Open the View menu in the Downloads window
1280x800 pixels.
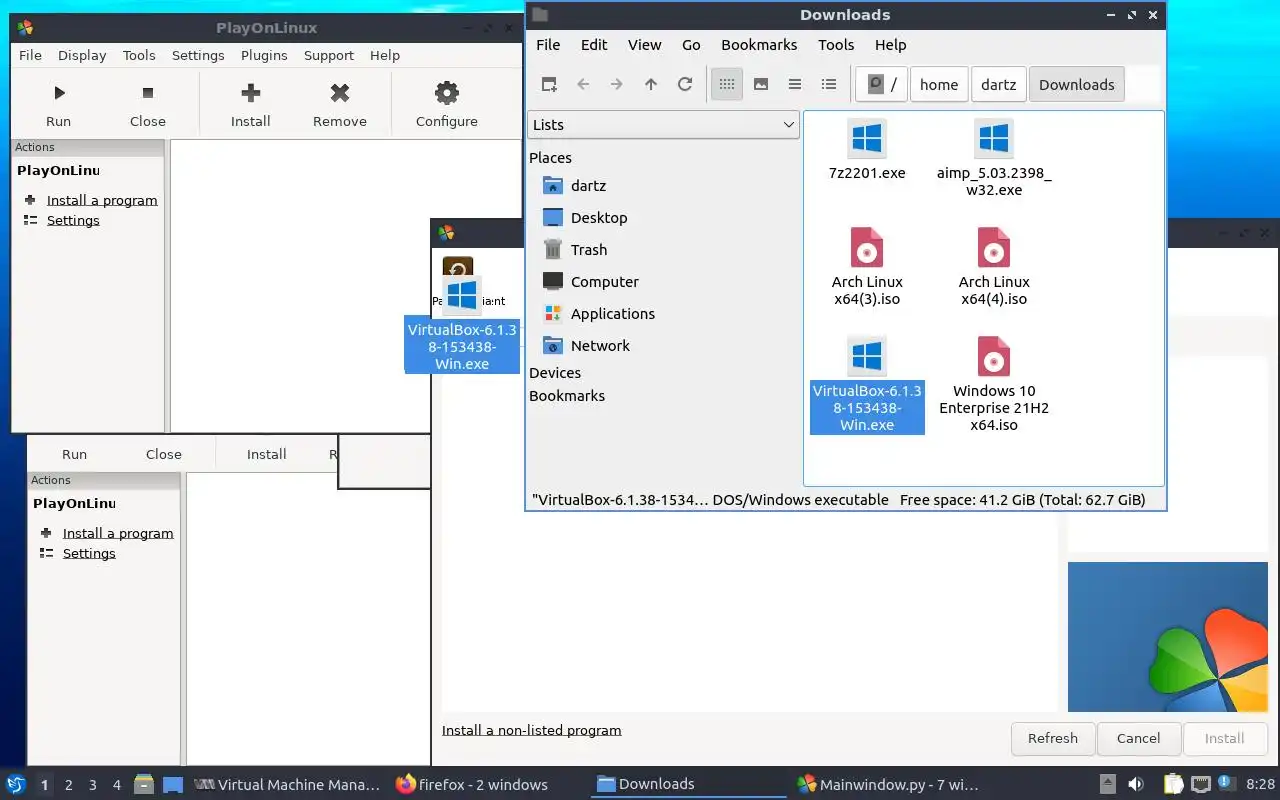pyautogui.click(x=644, y=44)
